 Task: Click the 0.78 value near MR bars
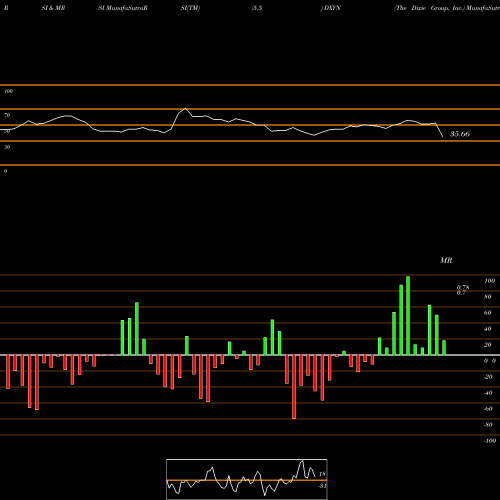click(463, 287)
